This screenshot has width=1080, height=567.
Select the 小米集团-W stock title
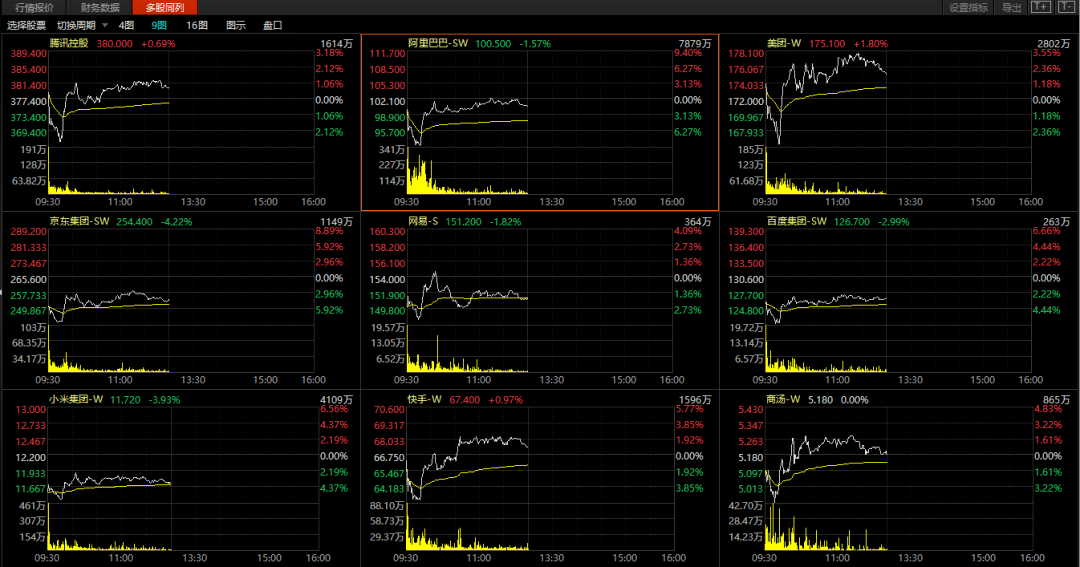click(x=76, y=400)
